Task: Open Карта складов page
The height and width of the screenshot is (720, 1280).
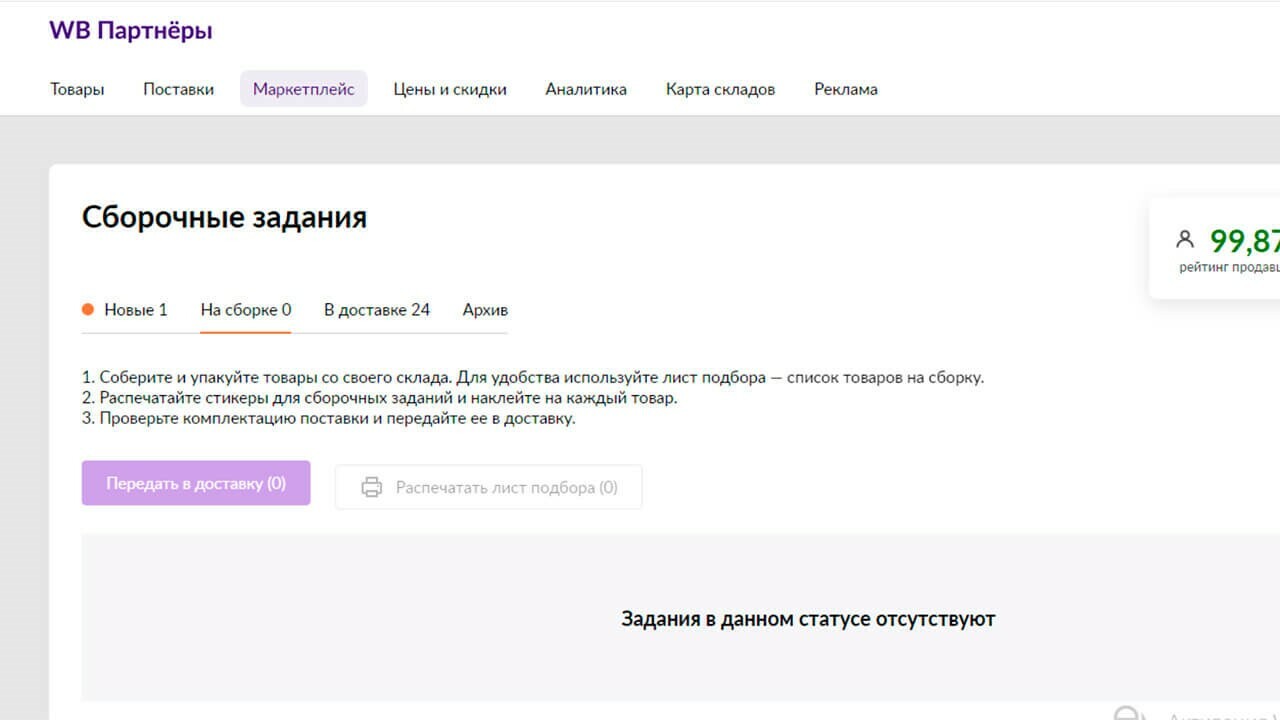Action: [720, 89]
